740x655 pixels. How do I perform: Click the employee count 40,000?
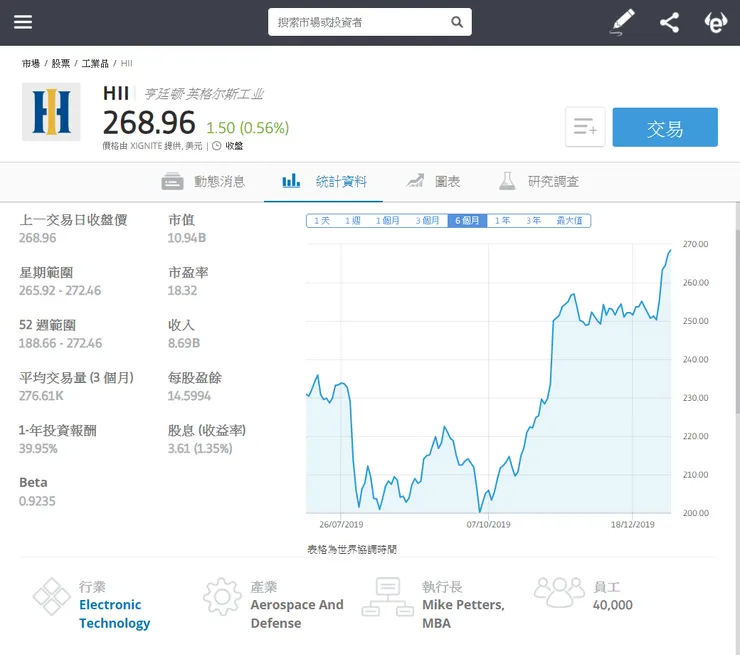613,605
